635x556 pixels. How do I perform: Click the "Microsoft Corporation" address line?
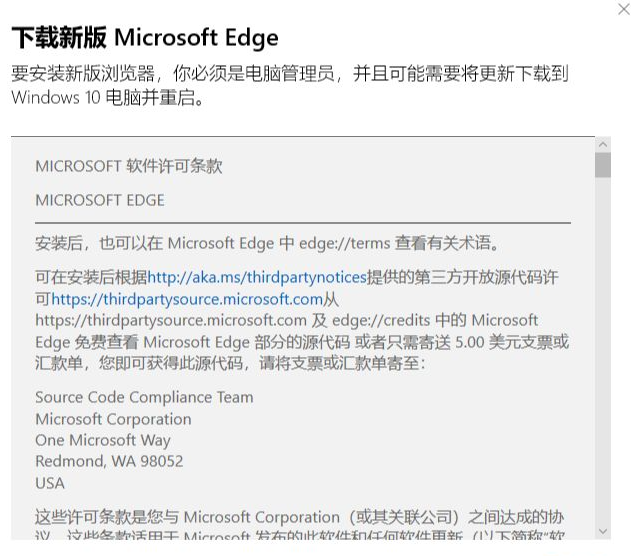point(113,419)
